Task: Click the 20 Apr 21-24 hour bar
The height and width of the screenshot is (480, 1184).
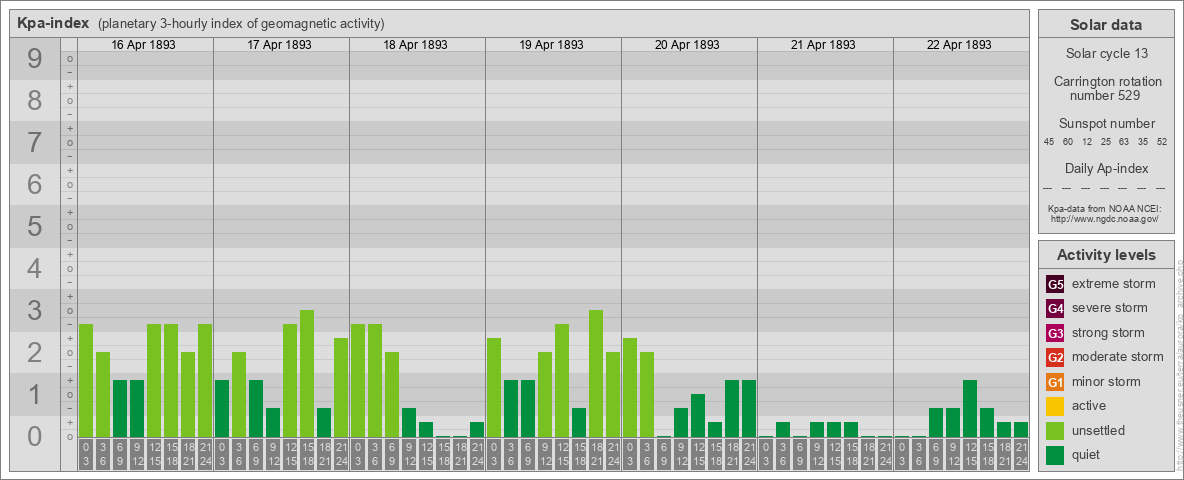Action: pyautogui.click(x=748, y=408)
